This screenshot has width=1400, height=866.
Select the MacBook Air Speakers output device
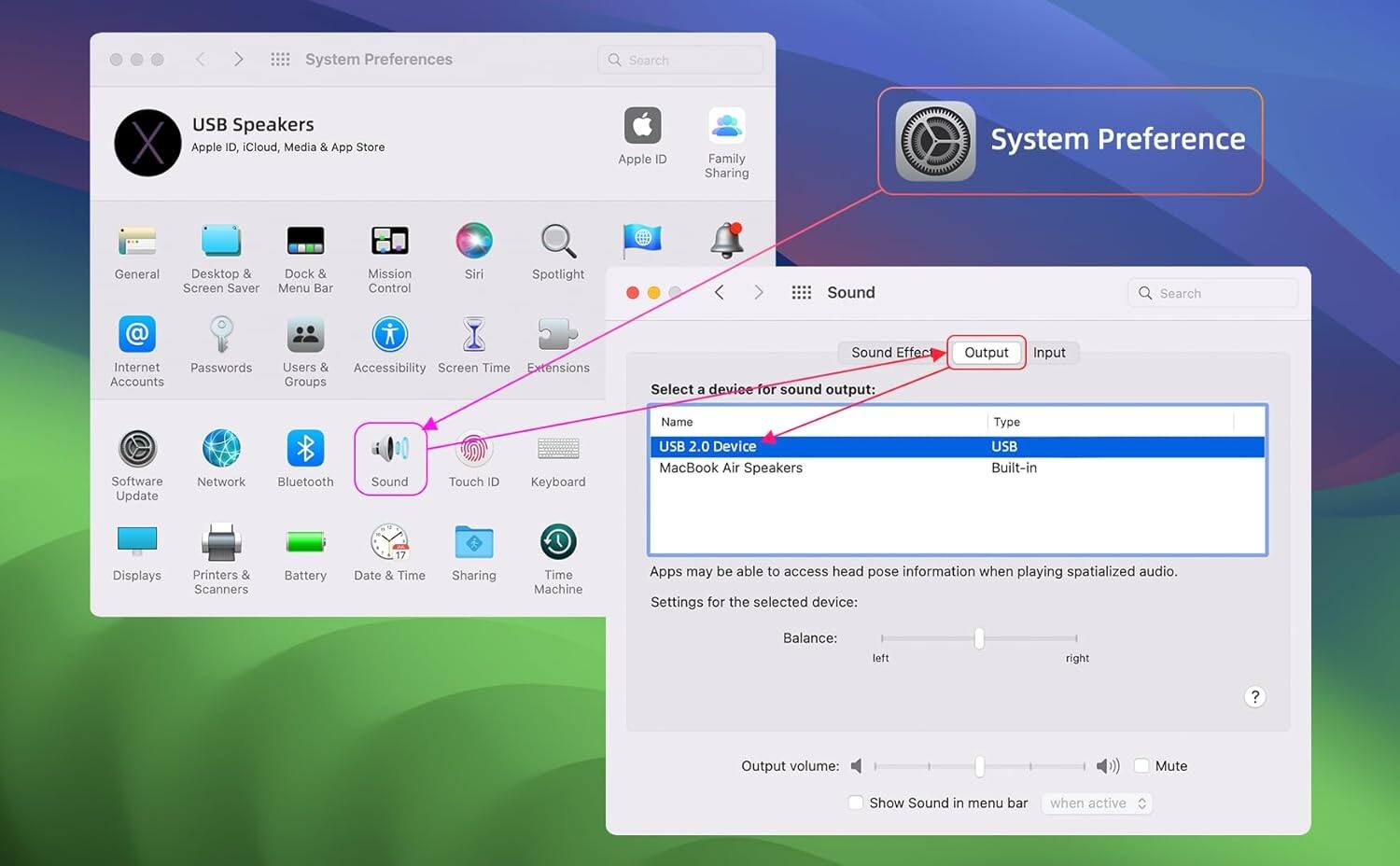coord(731,468)
